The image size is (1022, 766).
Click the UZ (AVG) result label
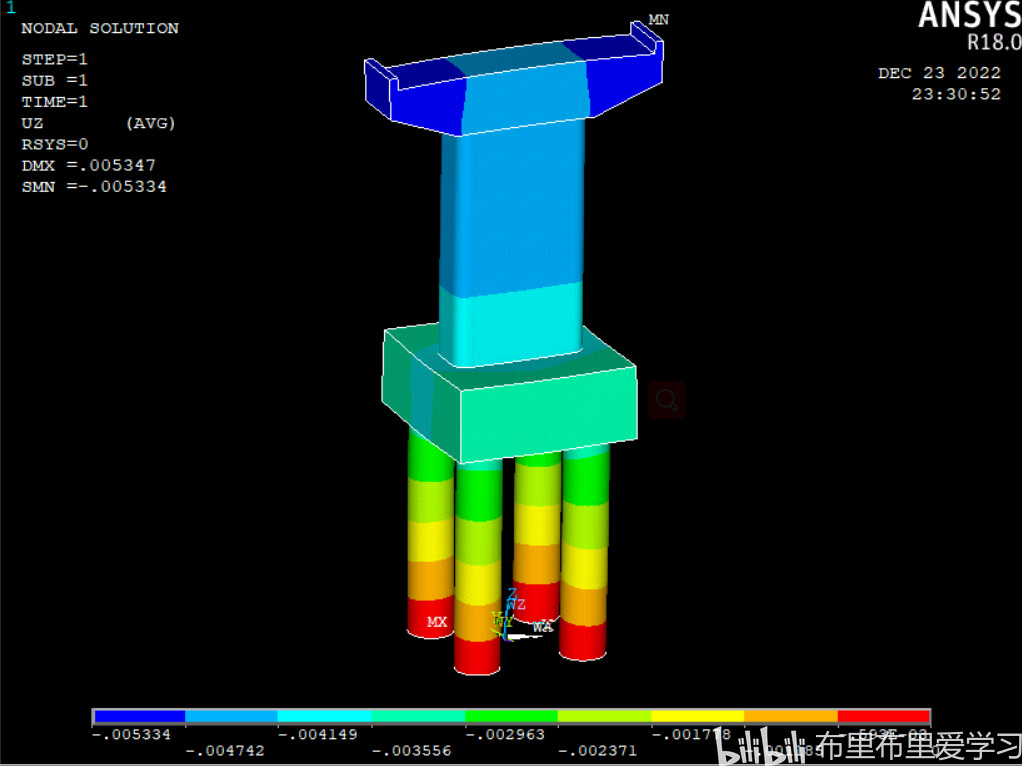click(x=98, y=123)
